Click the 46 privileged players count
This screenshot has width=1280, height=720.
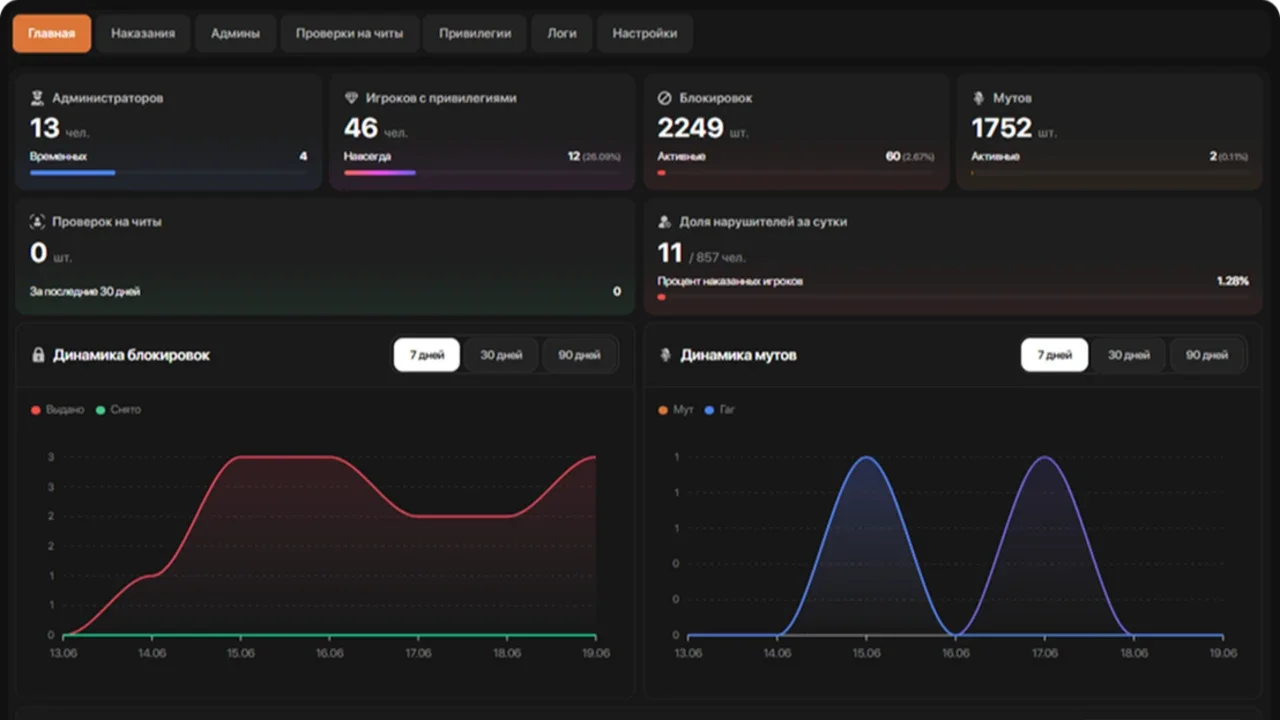pos(361,128)
